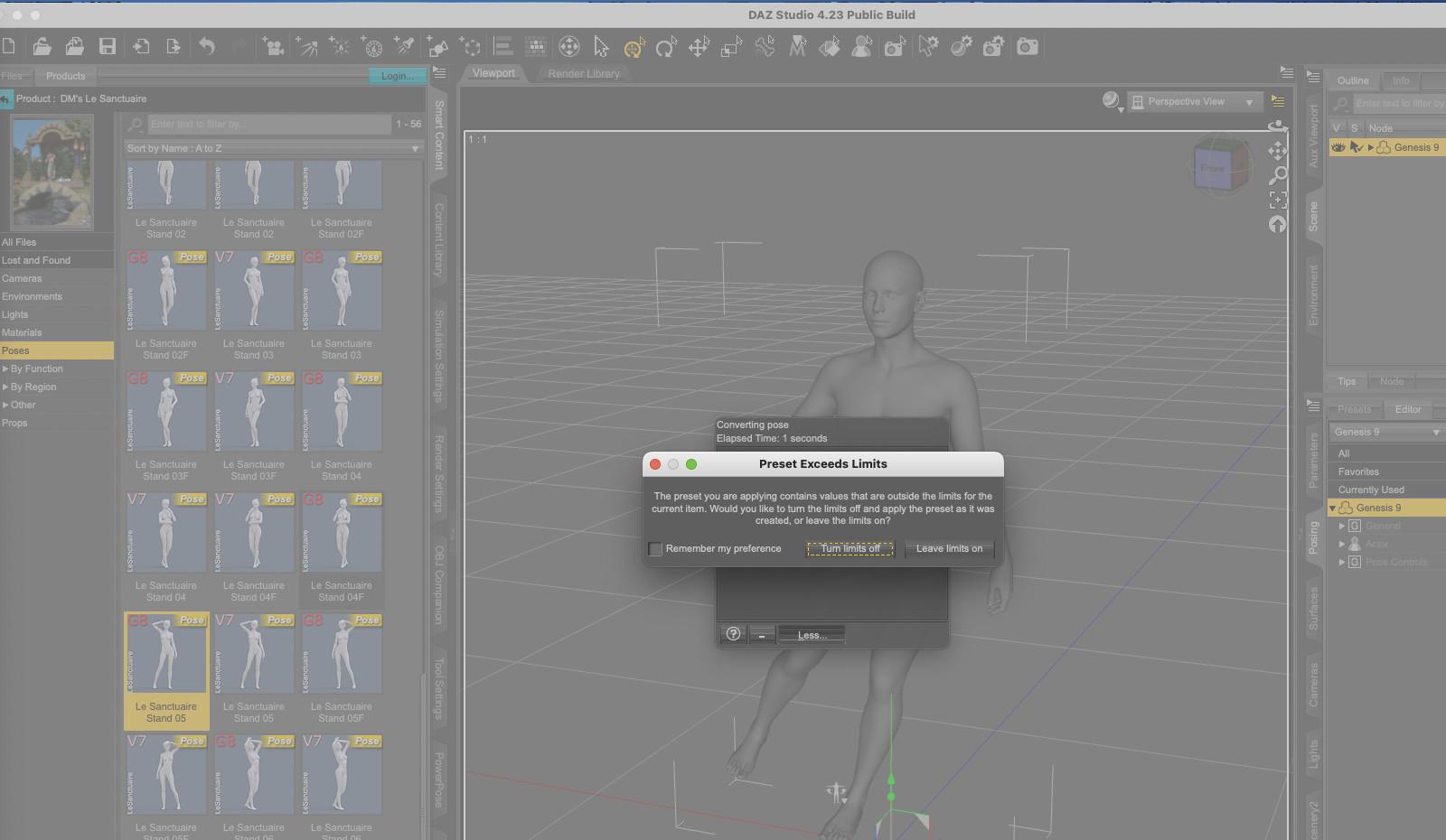Image resolution: width=1446 pixels, height=840 pixels.
Task: Click Turn limits off button
Action: [850, 548]
